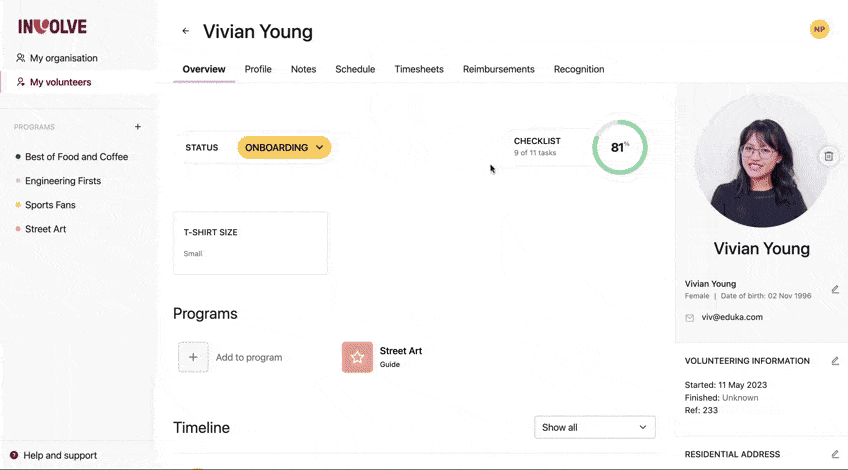Click the Add to program plus box
848x470 pixels.
[194, 357]
